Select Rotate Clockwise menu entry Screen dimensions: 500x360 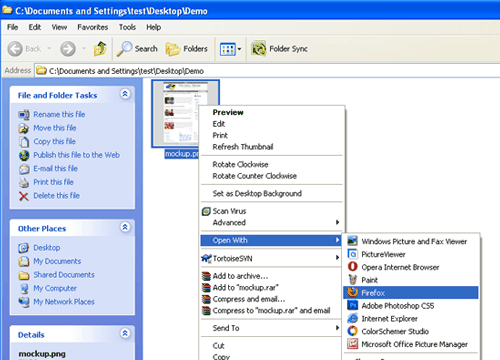coord(272,164)
